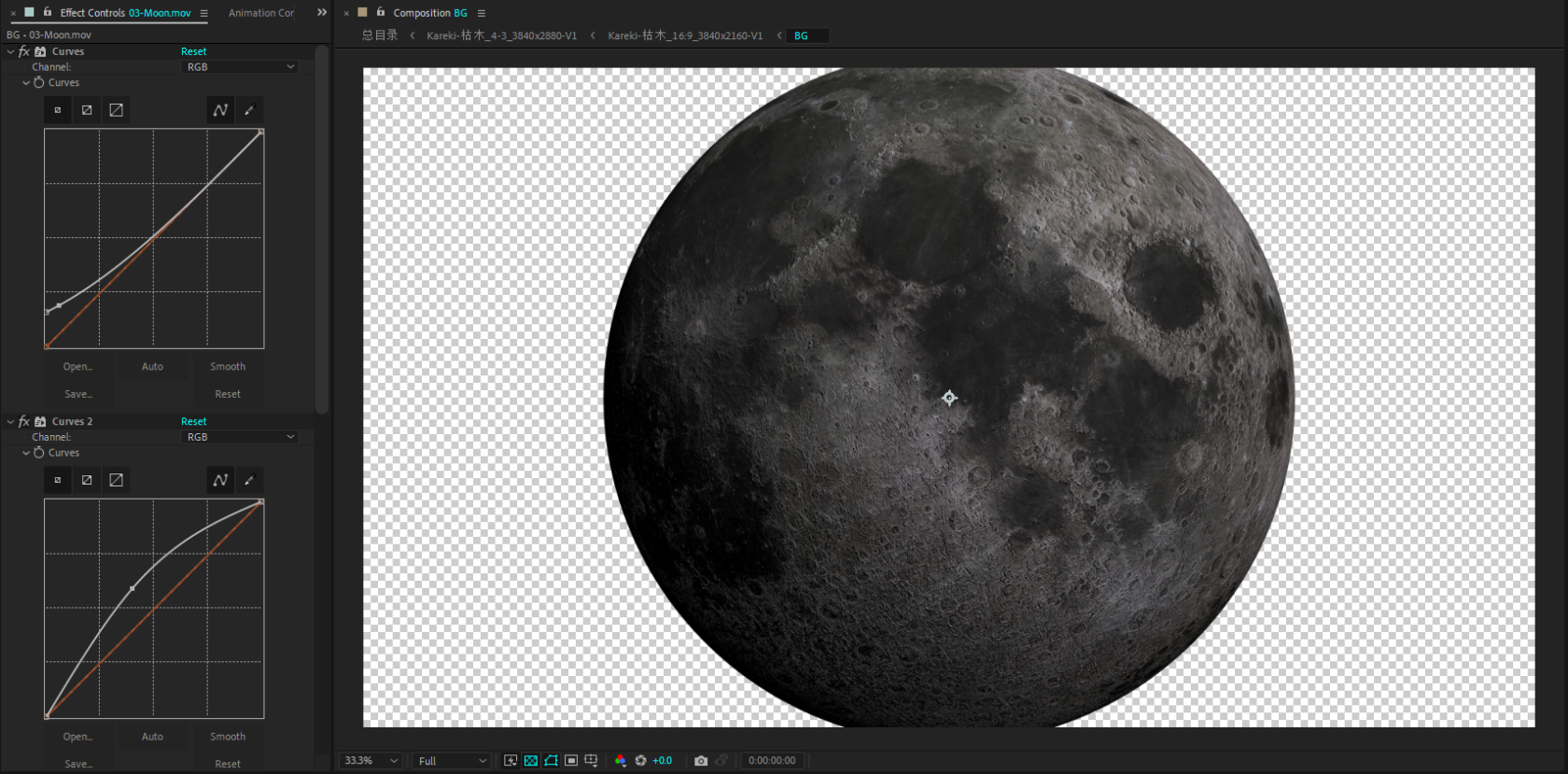Click the Curves 2 effect preset animation icon
Viewport: 1568px width, 774px height.
[40, 421]
